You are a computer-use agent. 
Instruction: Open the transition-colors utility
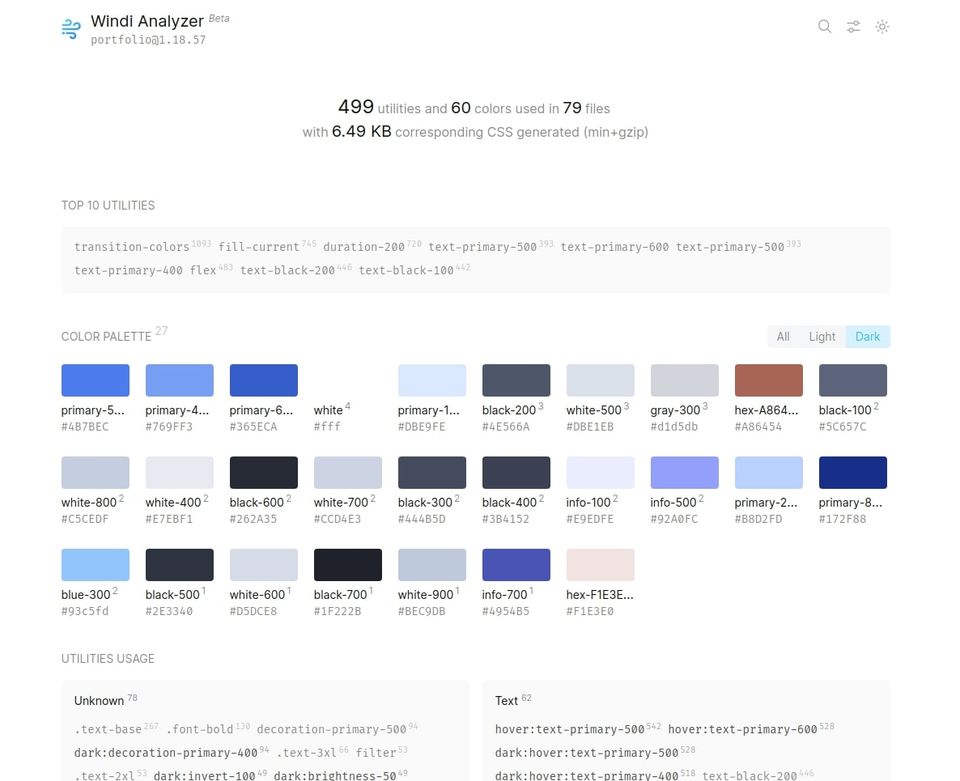coord(132,247)
